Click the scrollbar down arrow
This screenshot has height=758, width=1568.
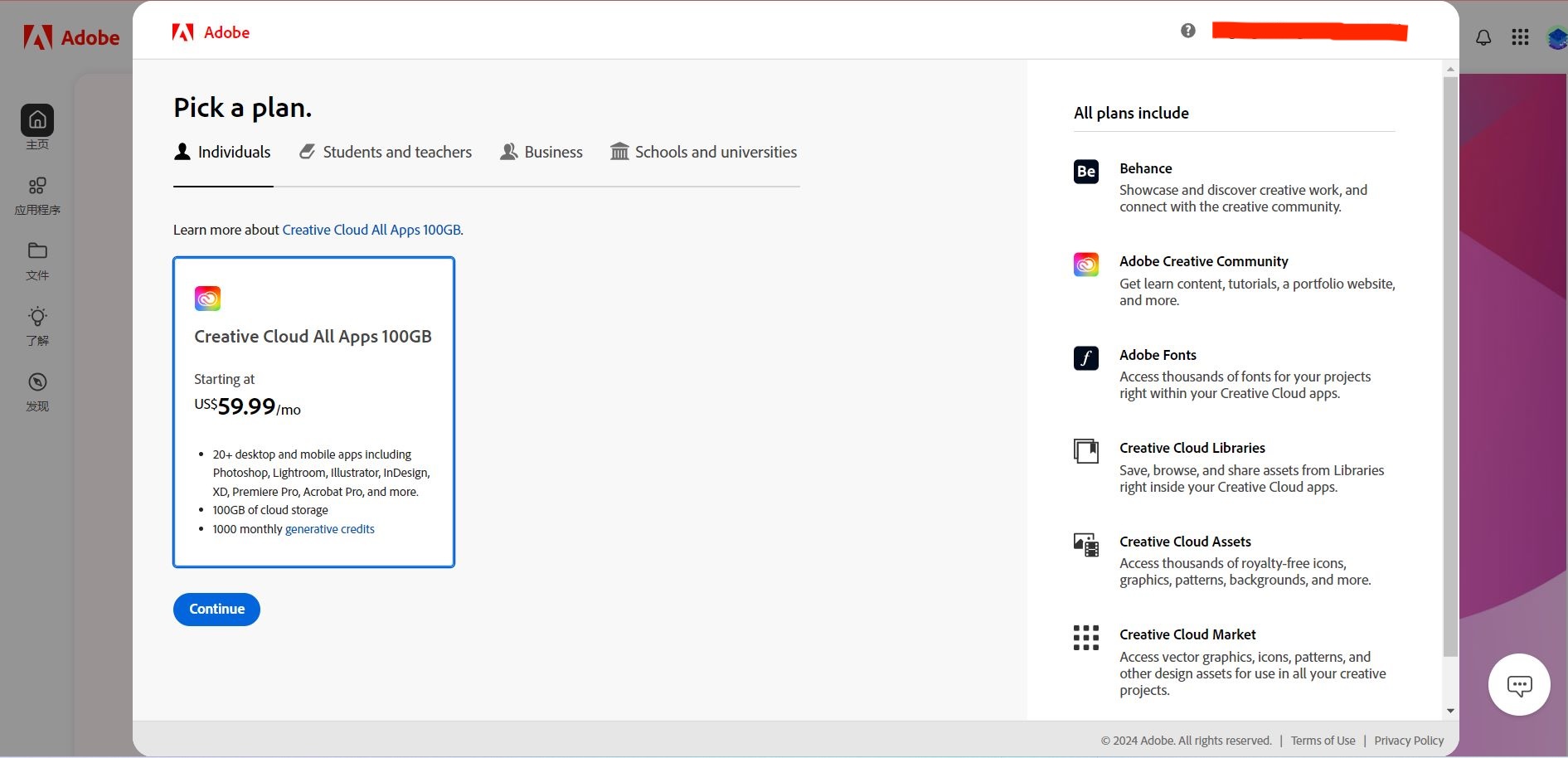coord(1450,711)
